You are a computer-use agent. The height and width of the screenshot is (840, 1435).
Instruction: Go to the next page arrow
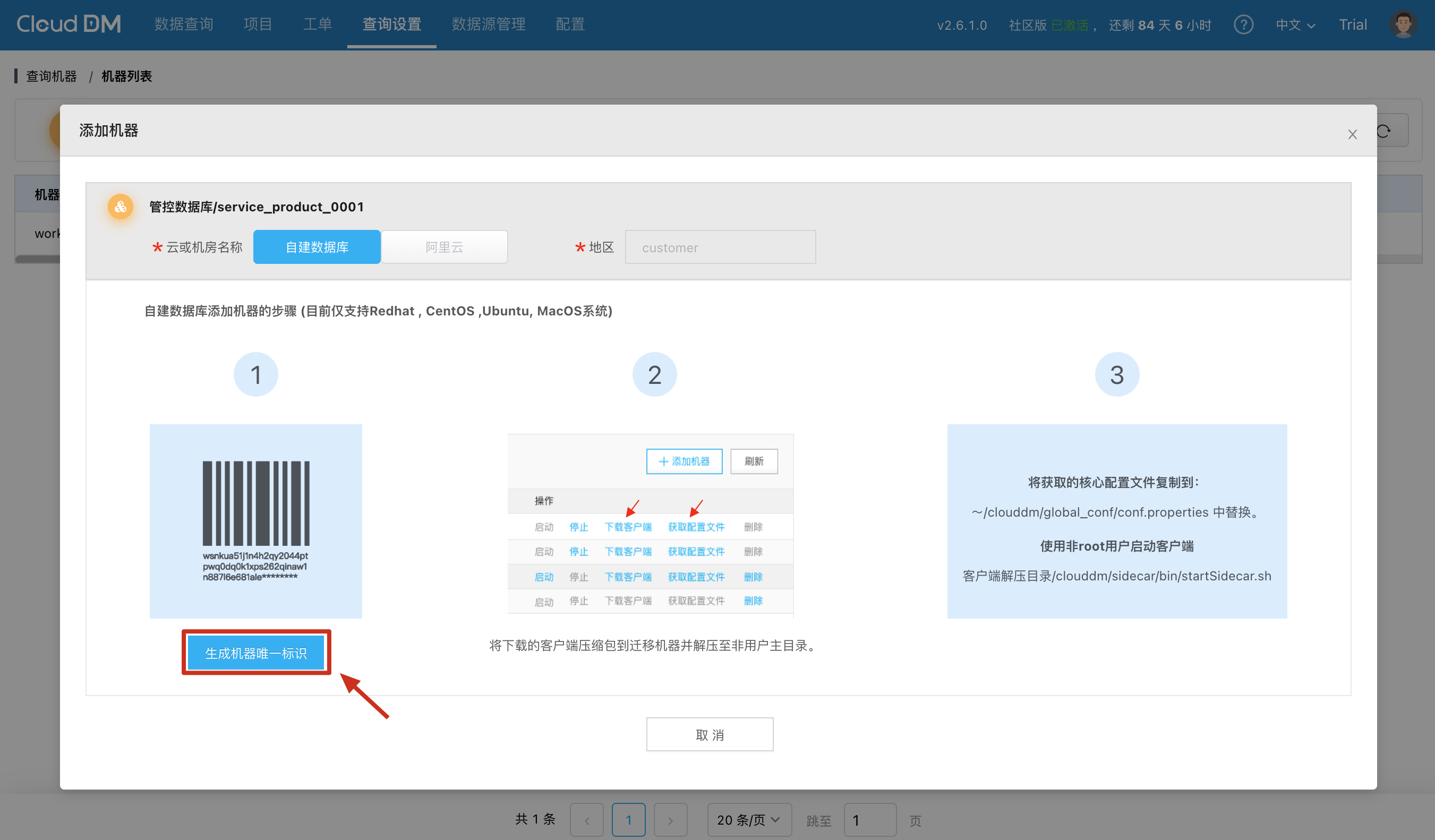pyautogui.click(x=670, y=820)
